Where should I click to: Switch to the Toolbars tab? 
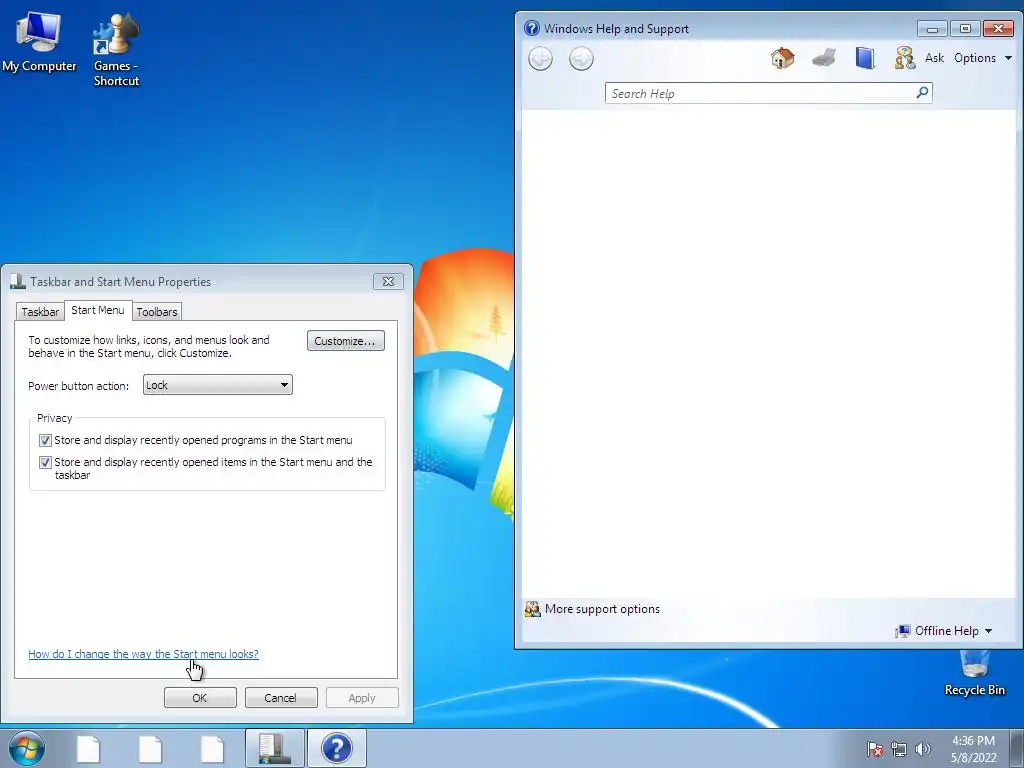point(157,312)
